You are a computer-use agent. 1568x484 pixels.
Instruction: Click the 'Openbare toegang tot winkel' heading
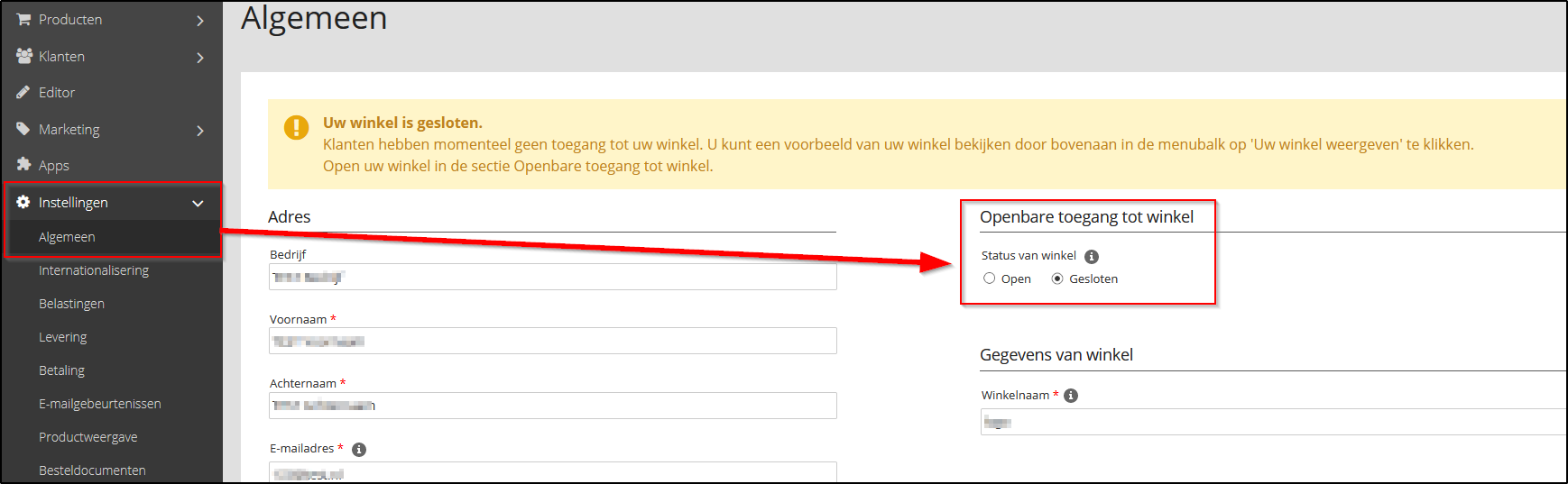[1086, 217]
